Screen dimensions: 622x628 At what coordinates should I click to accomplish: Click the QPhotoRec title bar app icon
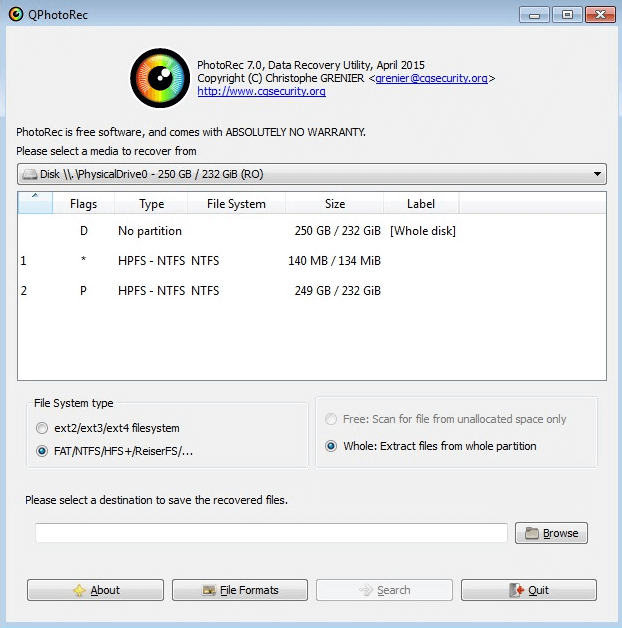(16, 15)
